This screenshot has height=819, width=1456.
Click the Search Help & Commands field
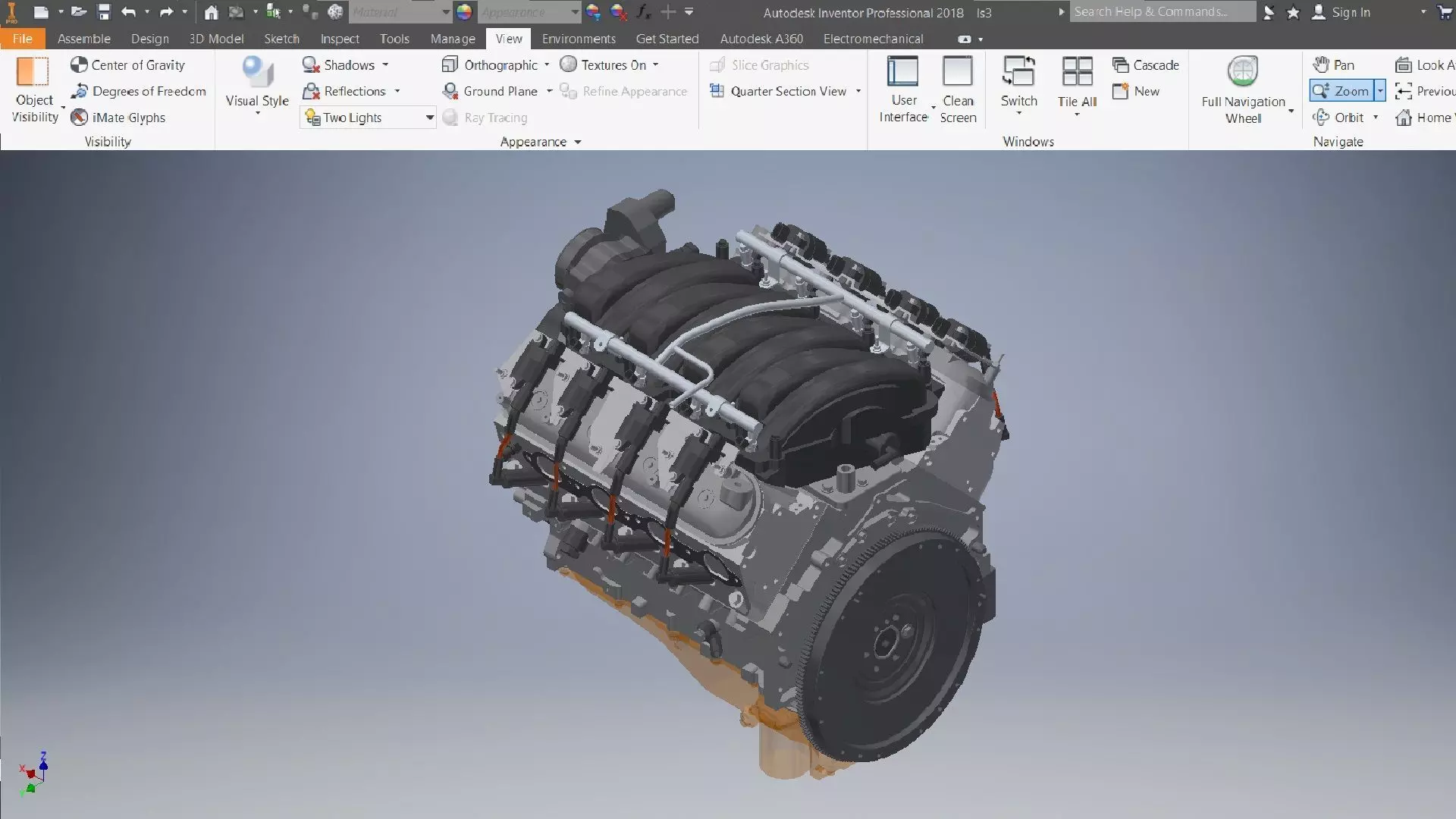(x=1163, y=12)
